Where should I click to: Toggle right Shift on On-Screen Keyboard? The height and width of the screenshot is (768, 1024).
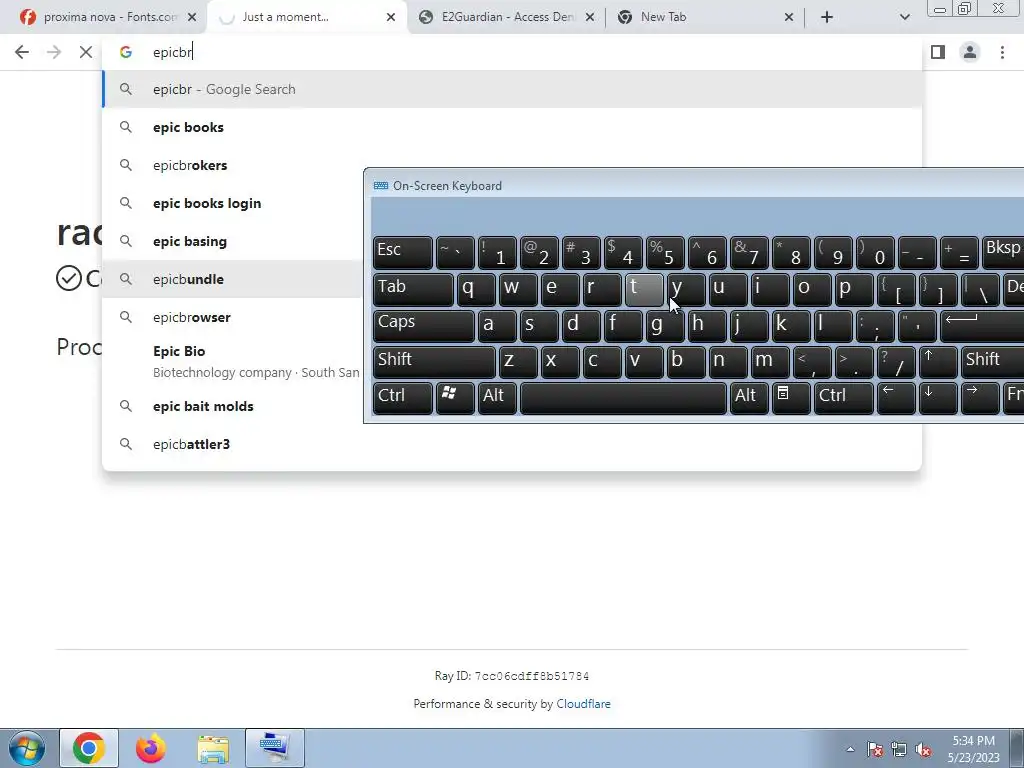(x=993, y=362)
